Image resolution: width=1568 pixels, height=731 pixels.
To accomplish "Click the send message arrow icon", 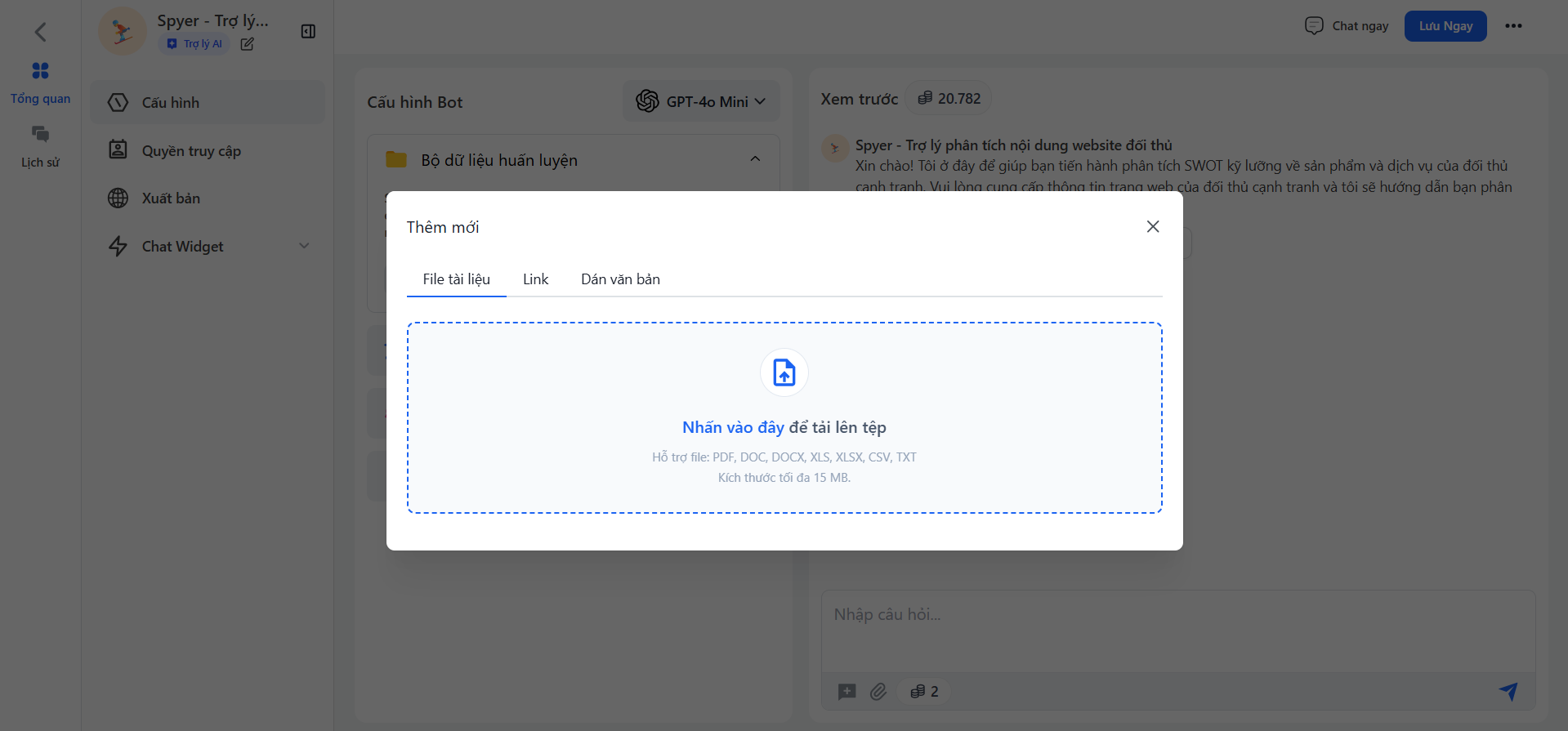I will 1508,691.
